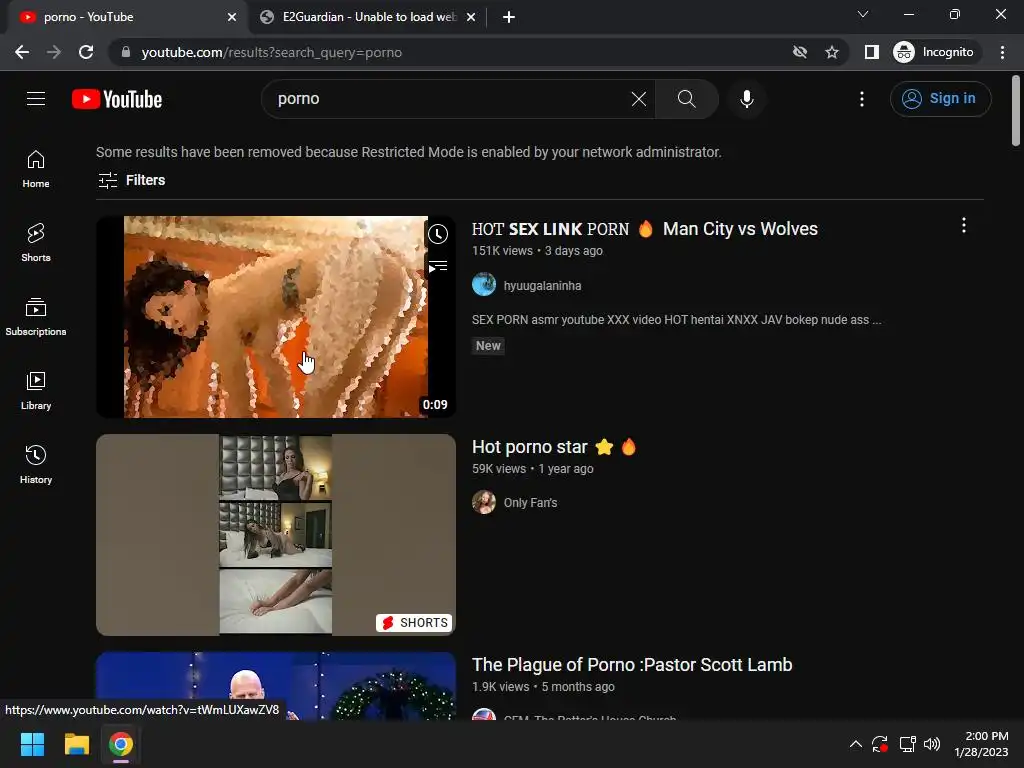
Task: Open the Pastor Scott Lamb video thumbnail
Action: pyautogui.click(x=276, y=686)
